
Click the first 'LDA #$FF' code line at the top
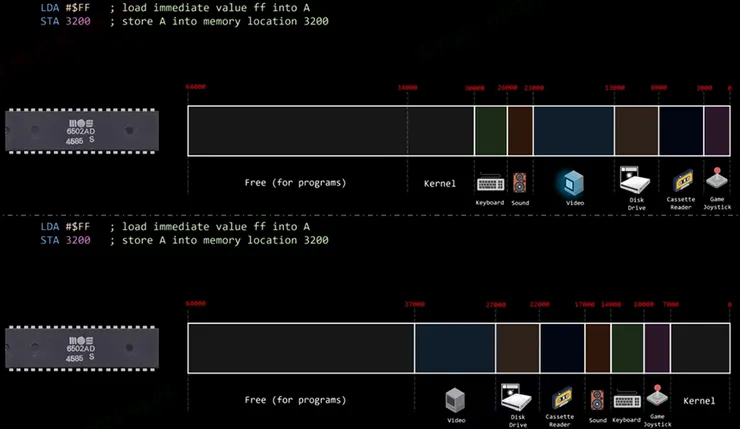point(65,8)
